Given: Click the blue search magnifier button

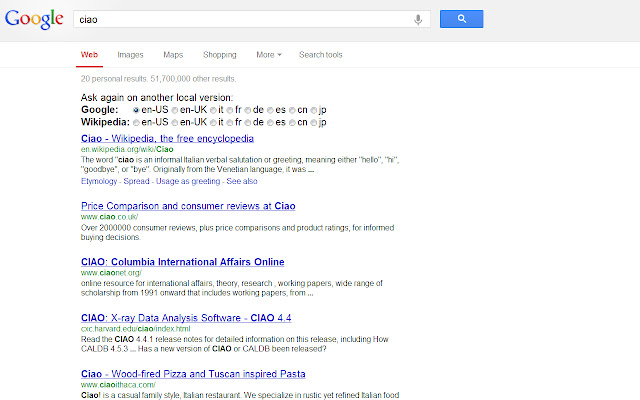Looking at the screenshot, I should pos(461,19).
